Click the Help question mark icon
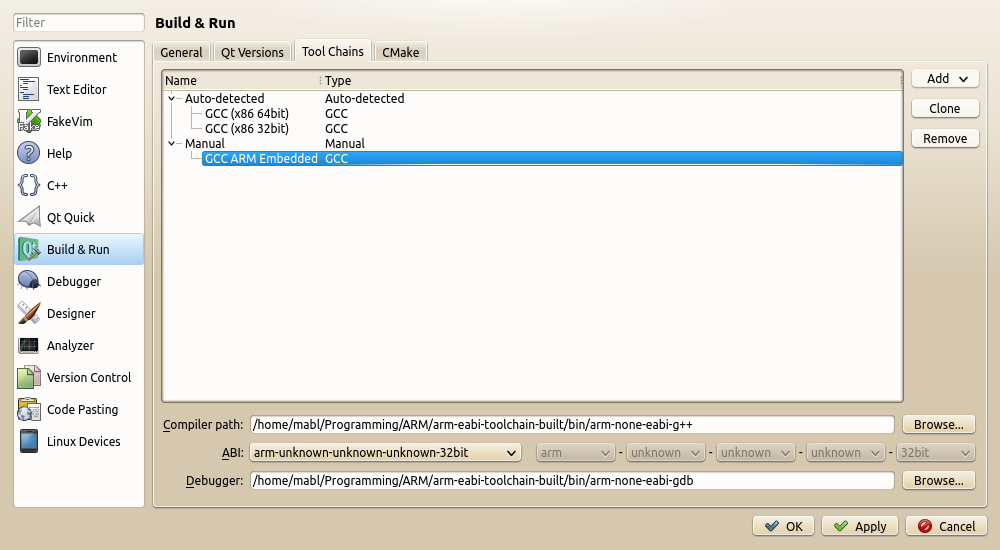This screenshot has width=1000, height=550. click(29, 153)
